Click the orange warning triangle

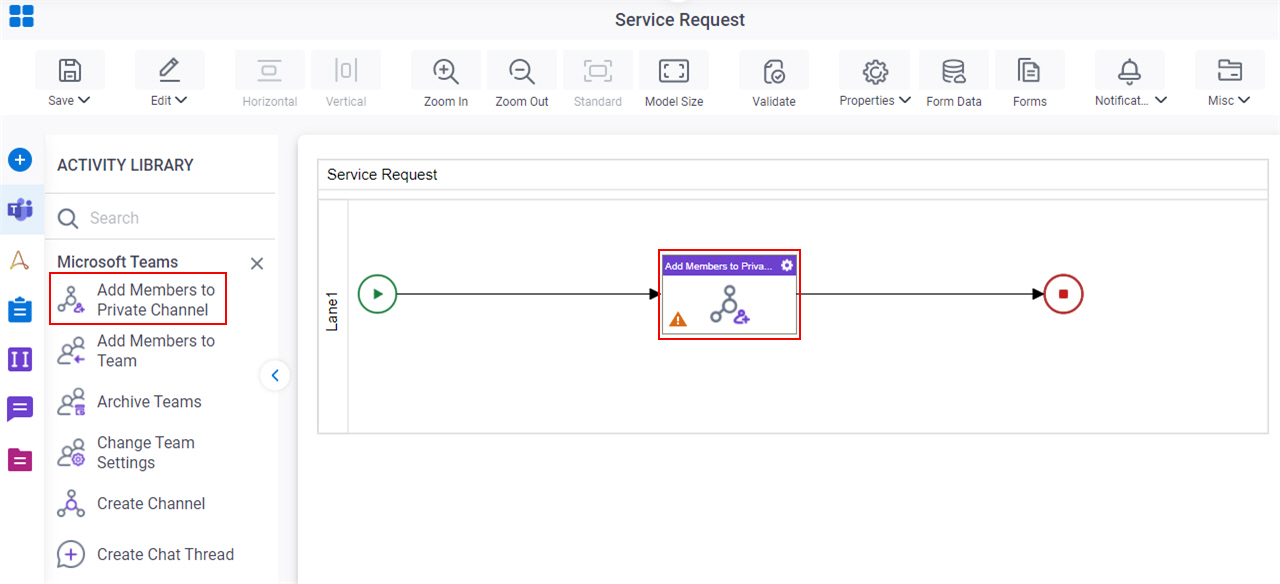tap(678, 320)
